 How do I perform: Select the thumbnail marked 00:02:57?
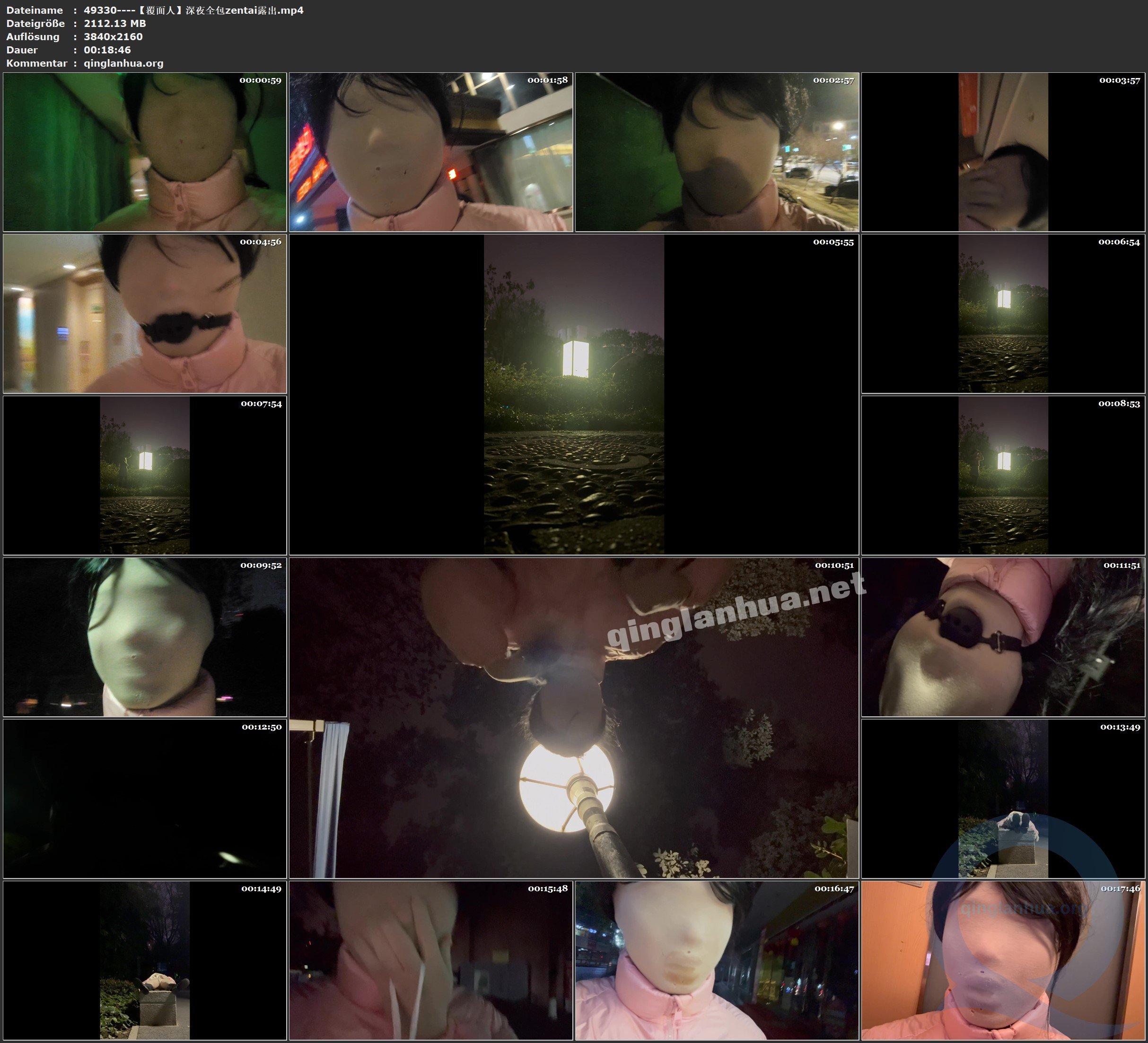coord(717,152)
